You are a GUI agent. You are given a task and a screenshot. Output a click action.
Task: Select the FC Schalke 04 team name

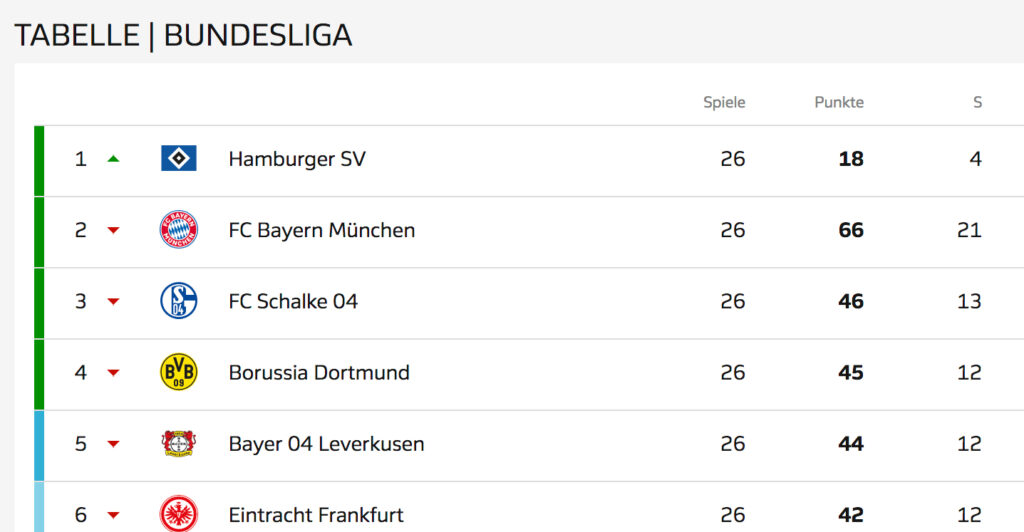tap(293, 301)
